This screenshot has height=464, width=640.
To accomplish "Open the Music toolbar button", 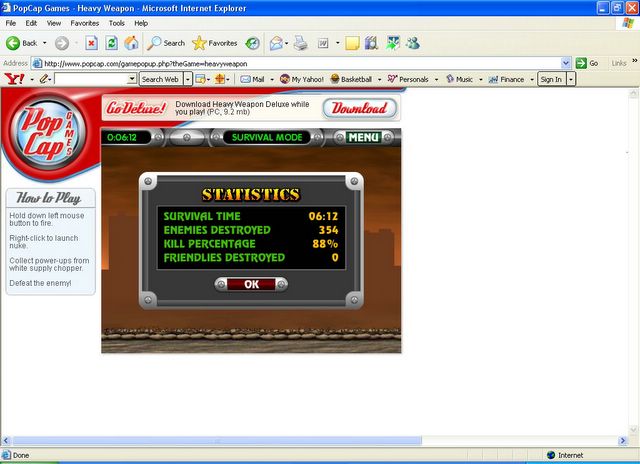I will point(460,79).
